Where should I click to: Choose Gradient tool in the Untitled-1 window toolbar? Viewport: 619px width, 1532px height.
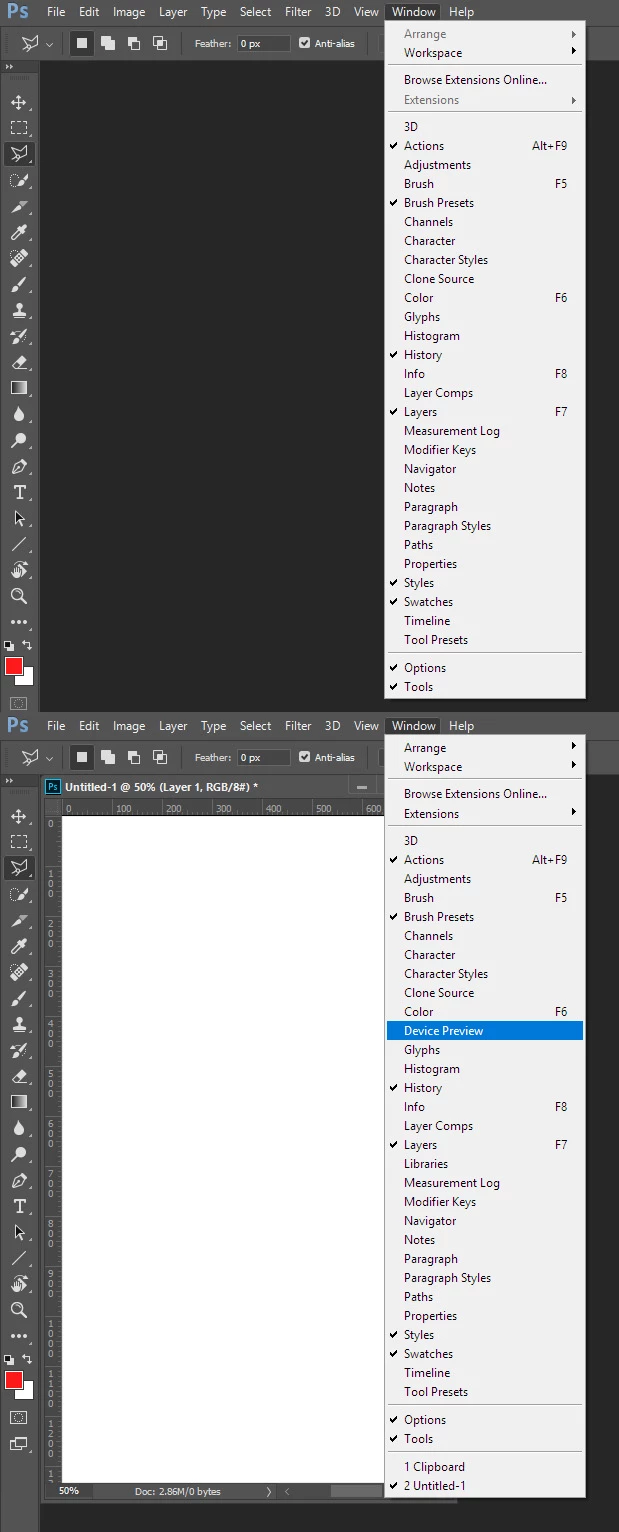coord(19,1102)
